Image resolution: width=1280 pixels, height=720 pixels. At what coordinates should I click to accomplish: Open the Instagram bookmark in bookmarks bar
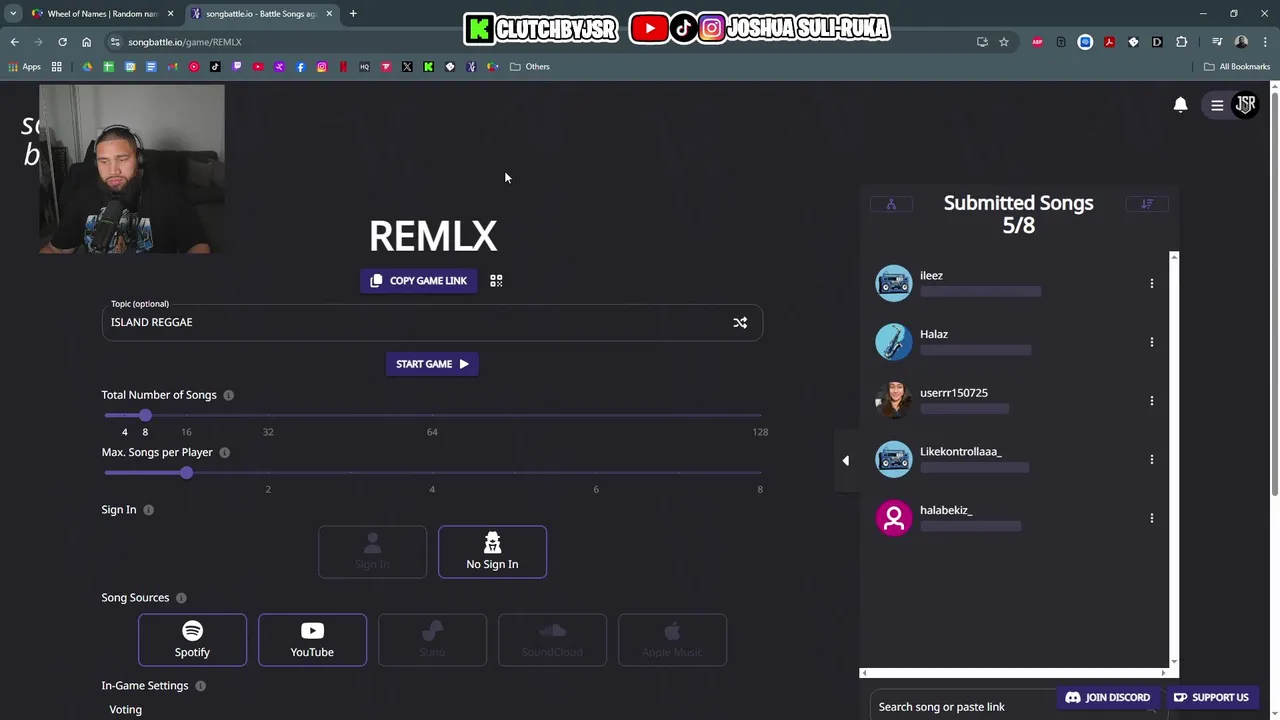[322, 67]
